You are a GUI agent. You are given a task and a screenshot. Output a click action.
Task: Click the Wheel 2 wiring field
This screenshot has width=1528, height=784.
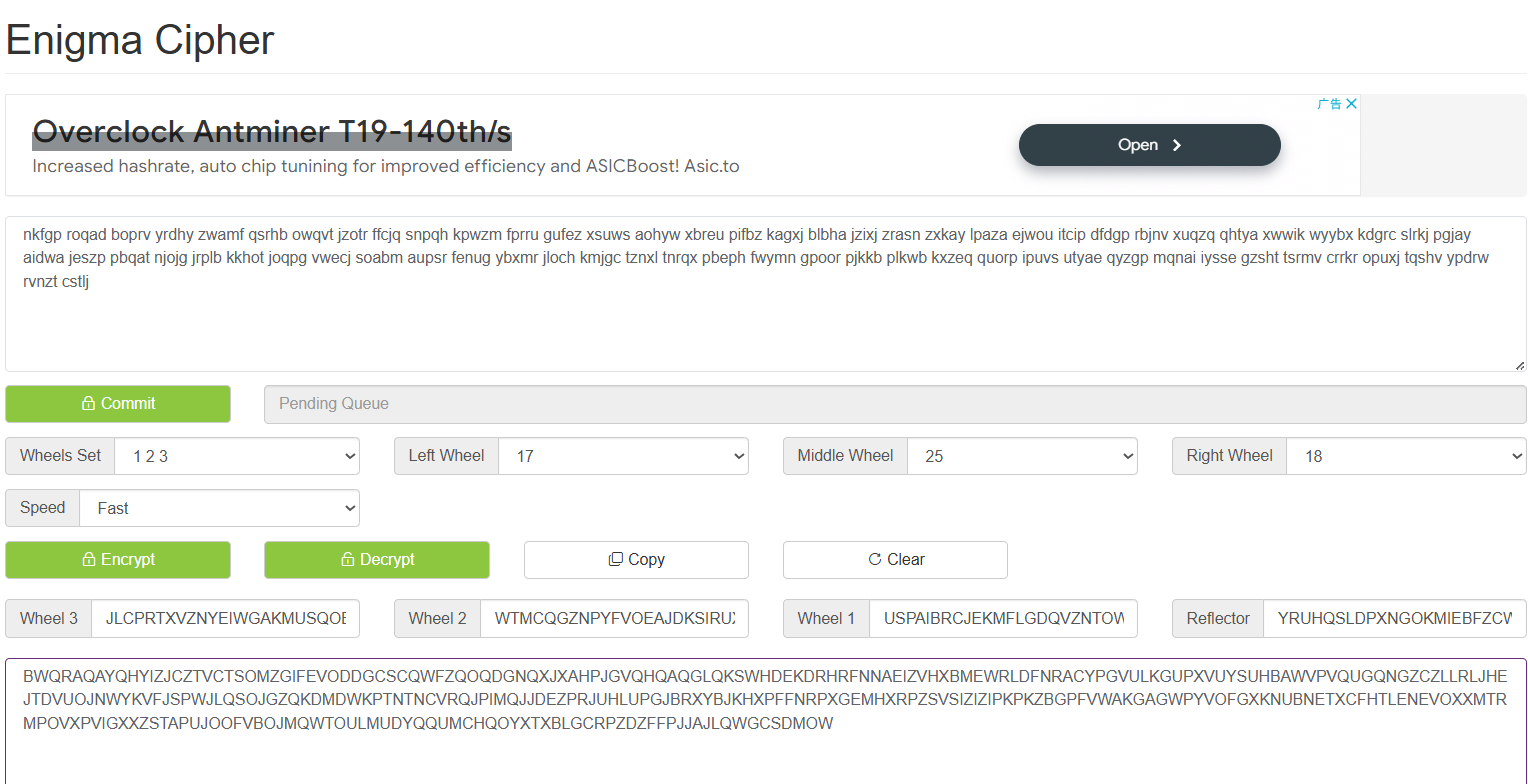pyautogui.click(x=614, y=619)
